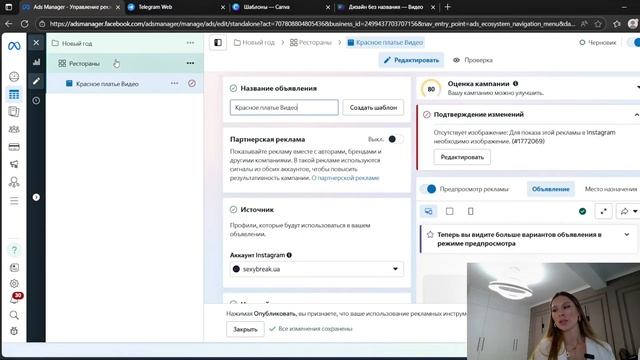Screen dimensions: 640x360
Task: Click Новый год in breadcrumb
Action: tap(254, 42)
